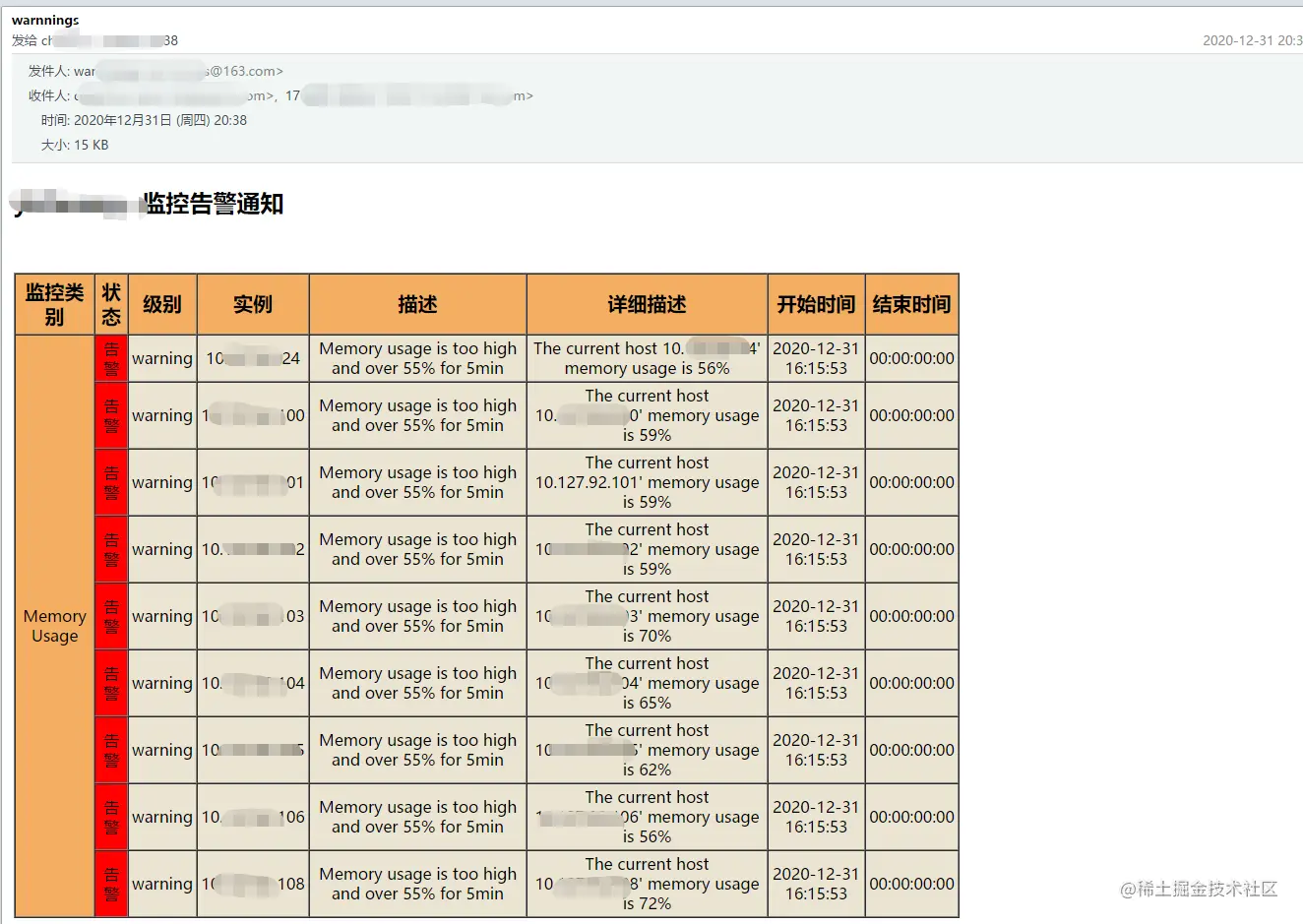Click the description cell in instance-24 row
This screenshot has height=924, width=1303.
(417, 358)
